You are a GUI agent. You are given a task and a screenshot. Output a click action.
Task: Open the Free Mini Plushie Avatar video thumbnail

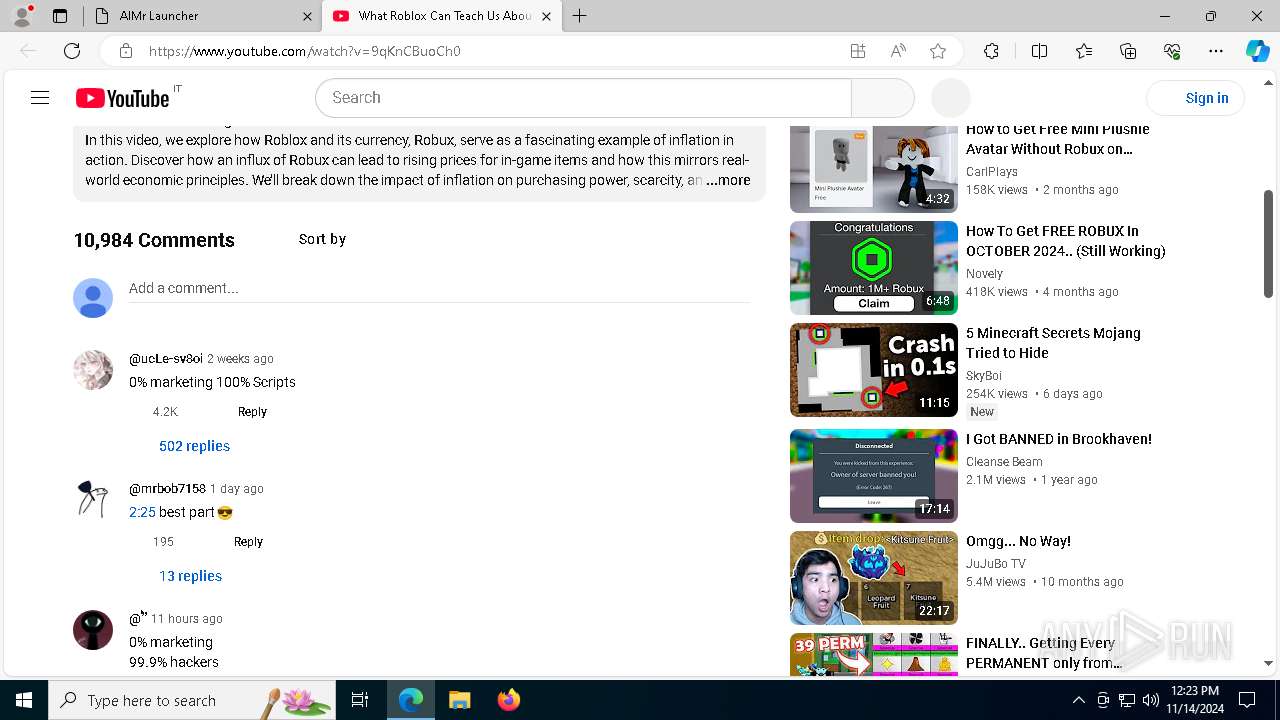coord(874,167)
